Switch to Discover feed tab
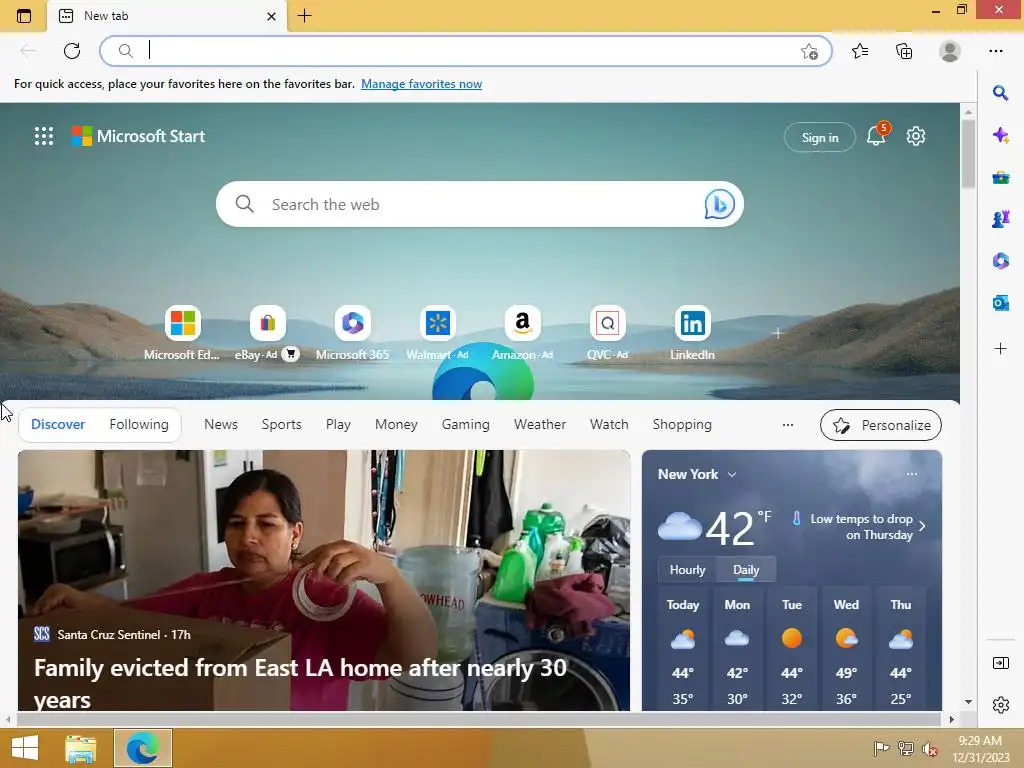Image resolution: width=1024 pixels, height=768 pixels. (x=58, y=424)
